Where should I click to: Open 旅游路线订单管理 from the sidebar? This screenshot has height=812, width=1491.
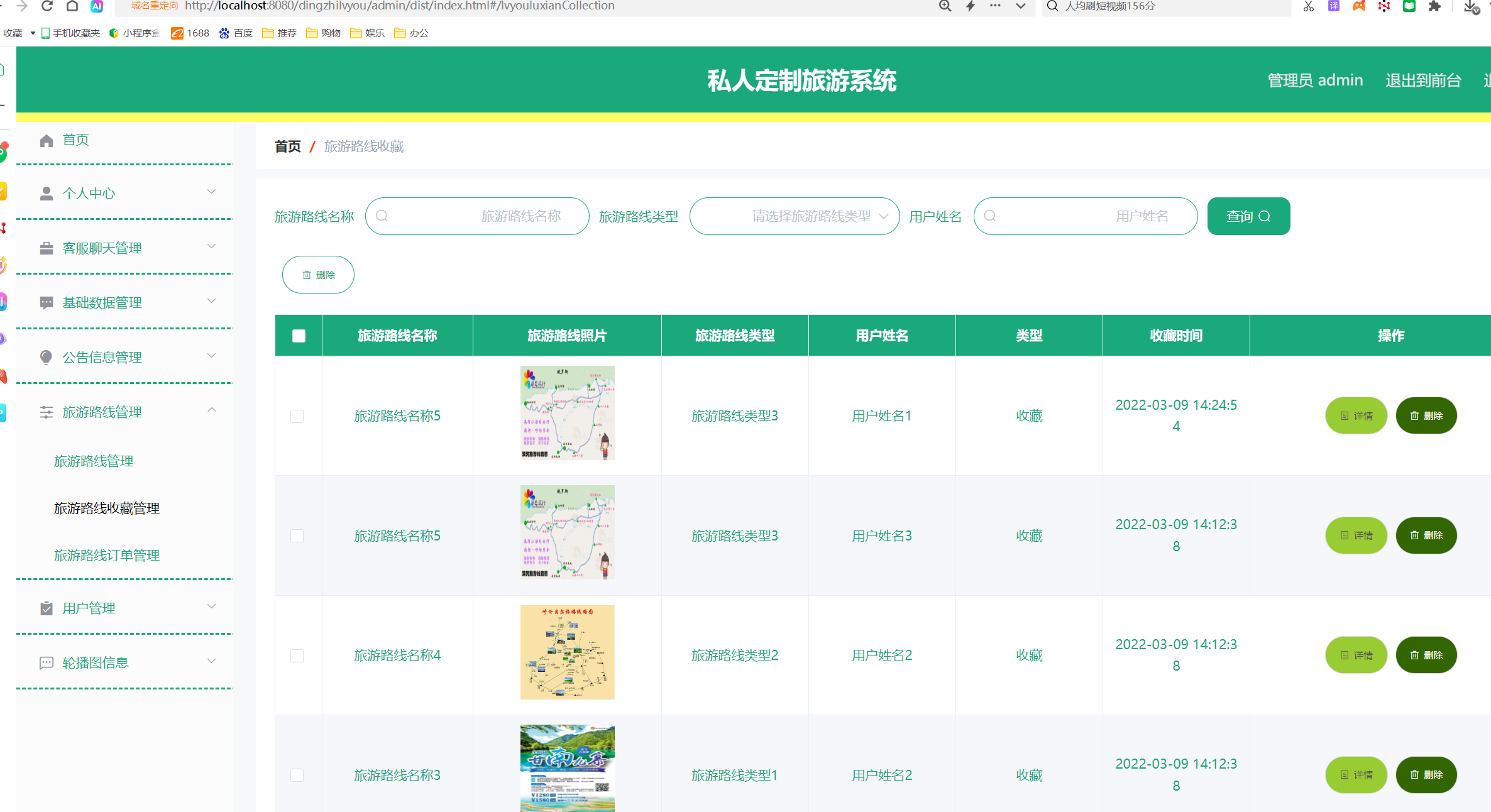point(106,555)
